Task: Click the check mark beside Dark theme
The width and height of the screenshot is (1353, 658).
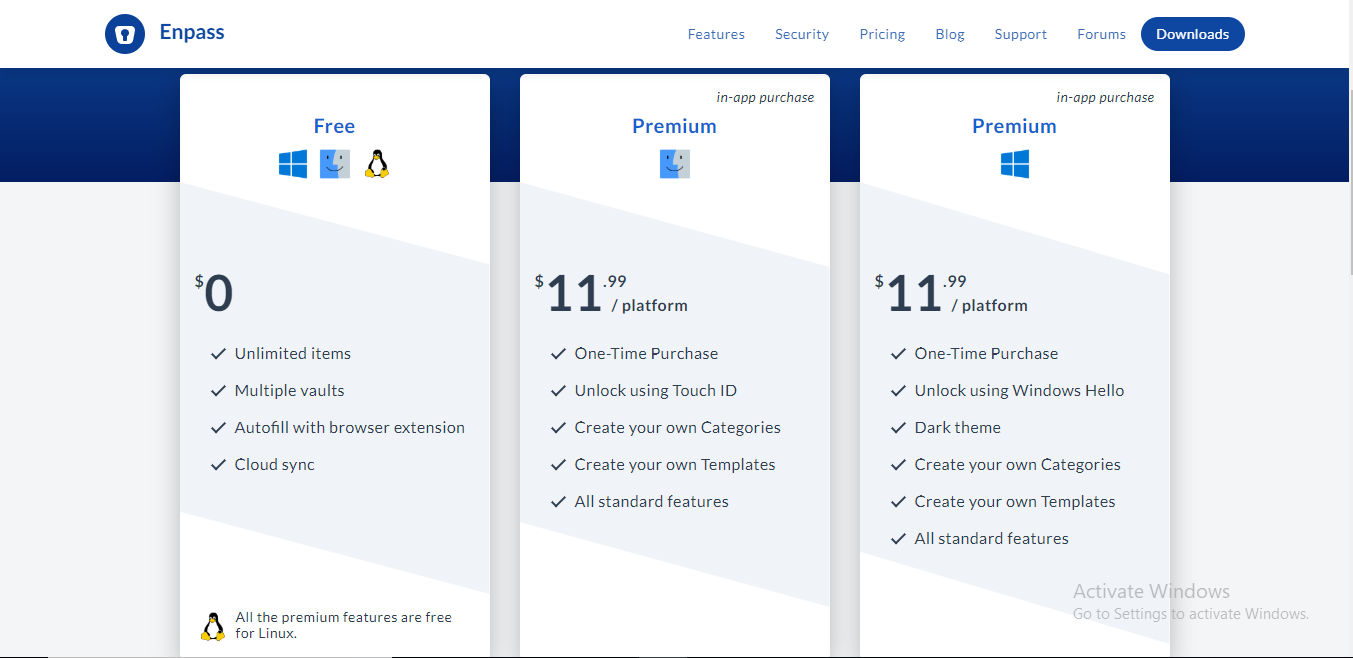Action: point(898,428)
